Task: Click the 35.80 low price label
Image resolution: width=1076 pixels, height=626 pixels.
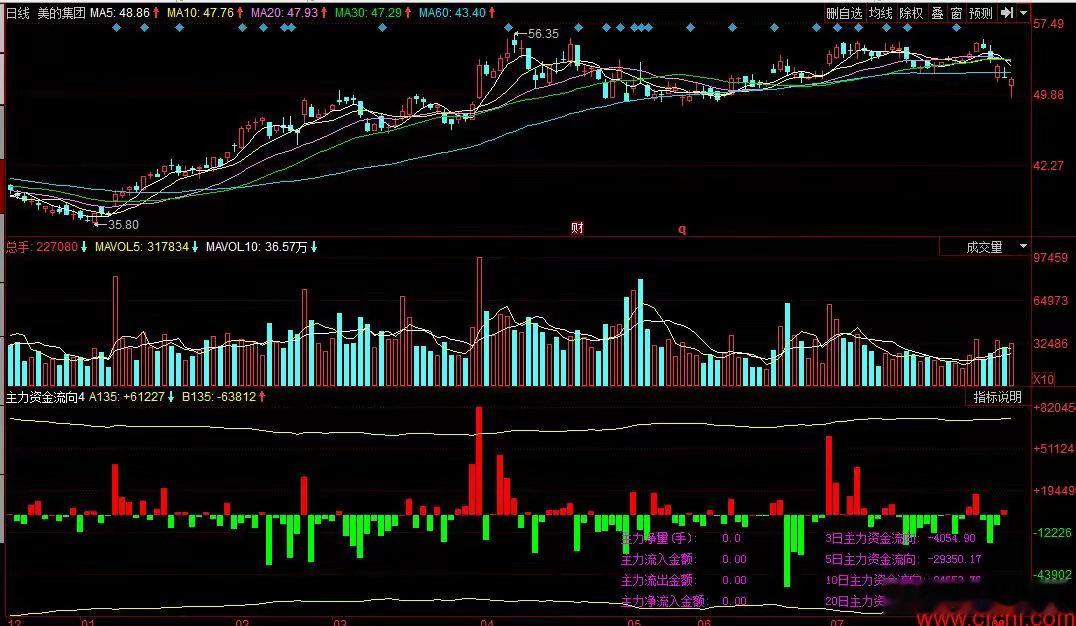Action: click(x=124, y=224)
